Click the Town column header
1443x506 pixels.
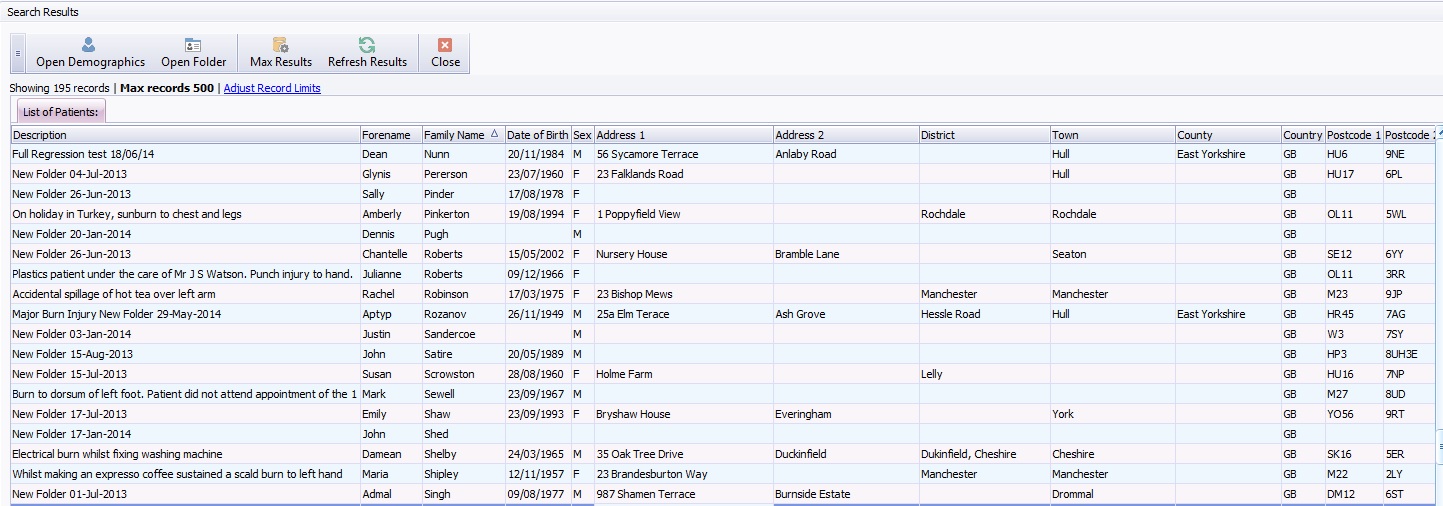[1110, 135]
